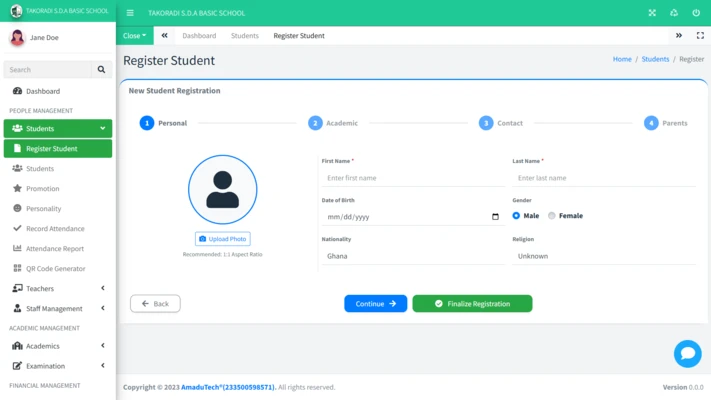The height and width of the screenshot is (400, 711).
Task: Switch to the Dashboard tab
Action: click(199, 35)
